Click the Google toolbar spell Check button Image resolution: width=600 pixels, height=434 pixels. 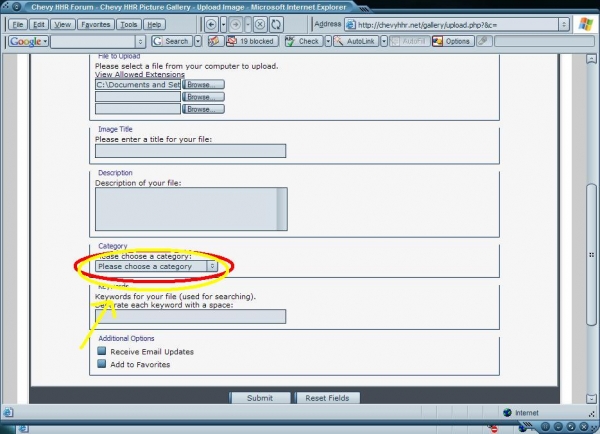pos(304,42)
